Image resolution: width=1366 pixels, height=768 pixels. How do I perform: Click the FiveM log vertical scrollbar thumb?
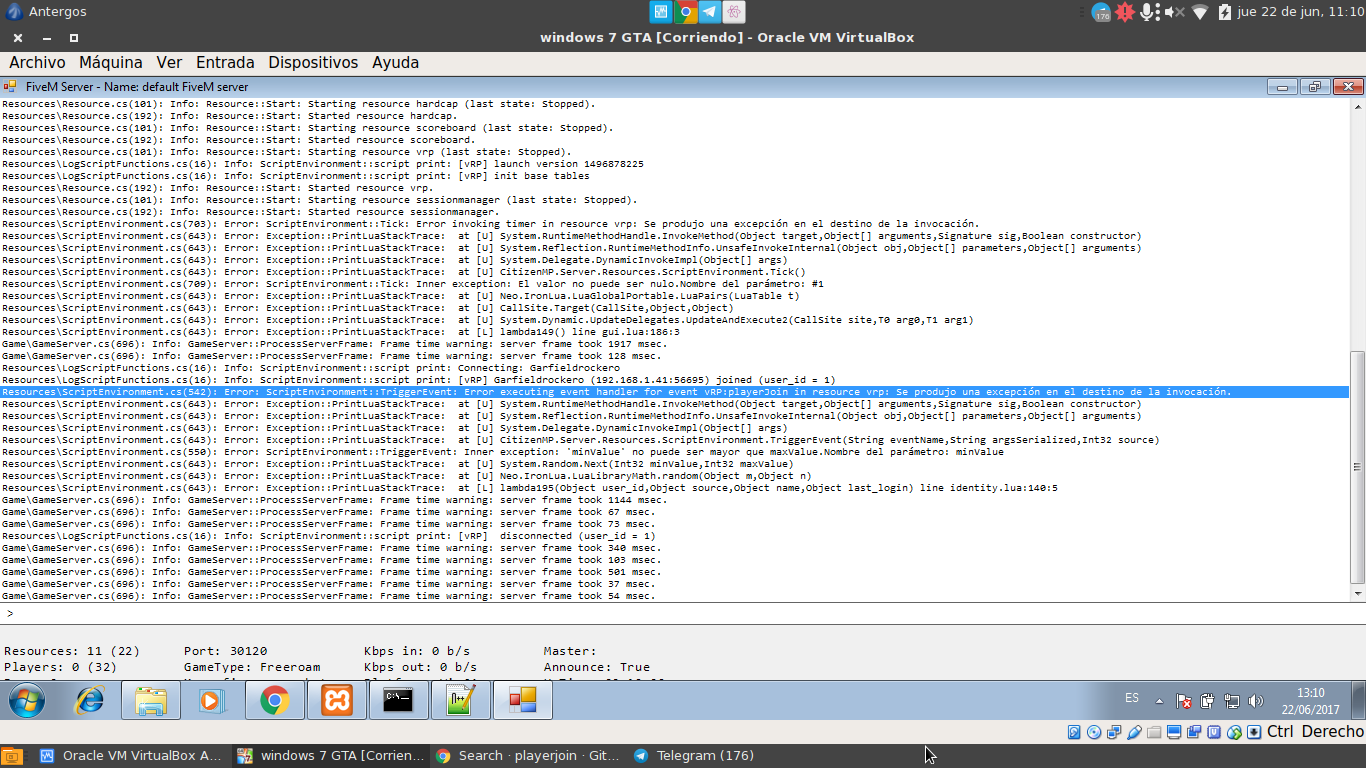click(1357, 466)
